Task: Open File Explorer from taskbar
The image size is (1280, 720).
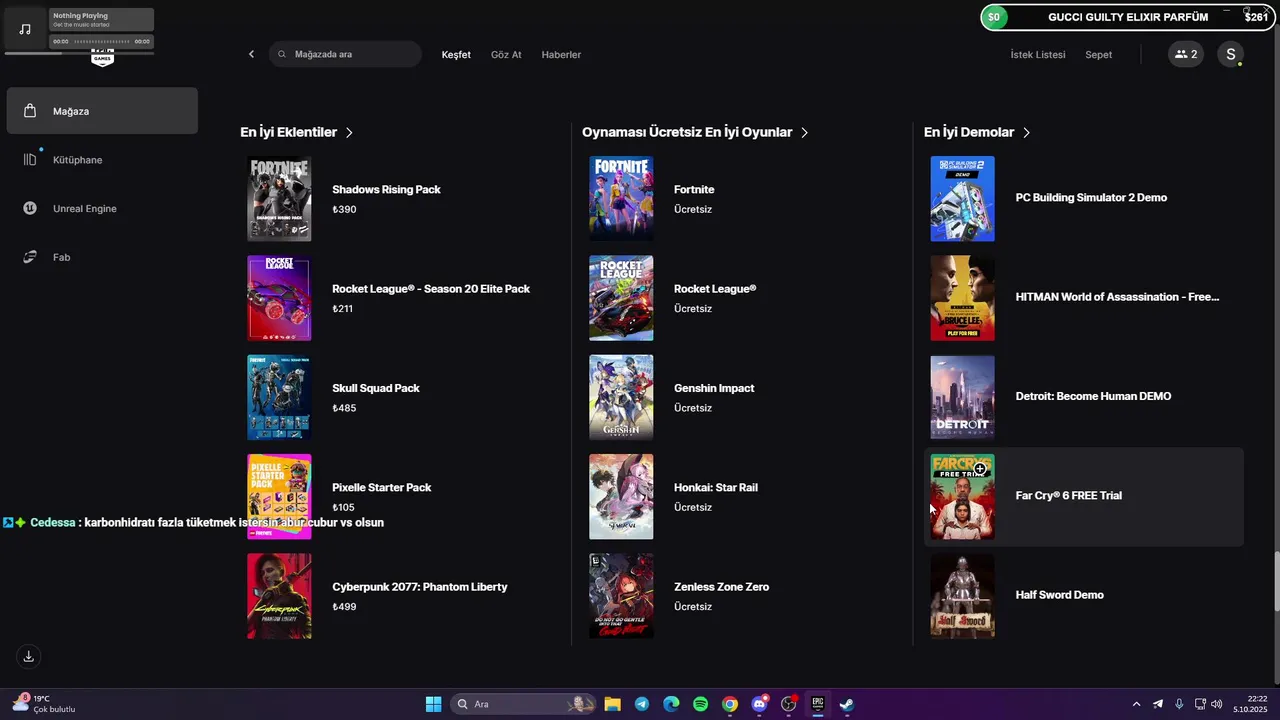Action: 613,704
